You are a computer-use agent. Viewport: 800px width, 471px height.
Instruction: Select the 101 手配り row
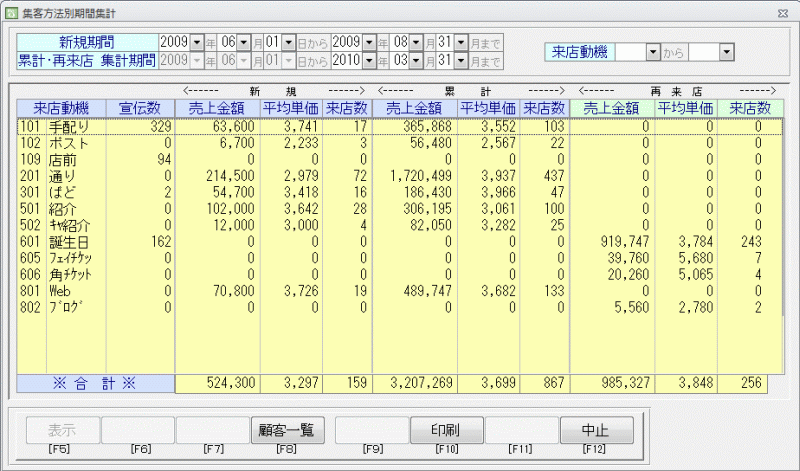pos(399,126)
